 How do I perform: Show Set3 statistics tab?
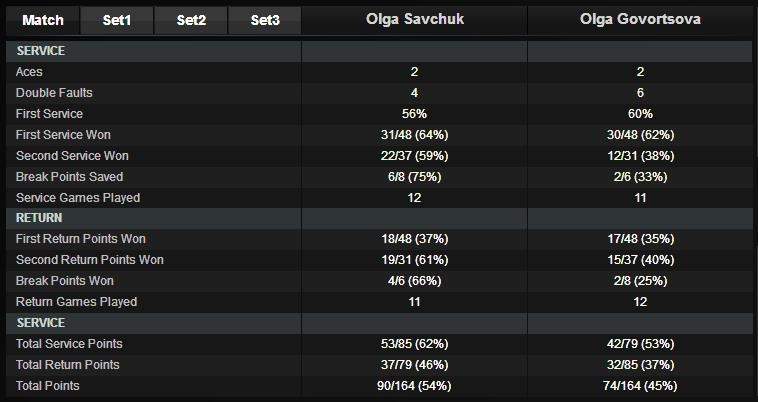pos(265,20)
